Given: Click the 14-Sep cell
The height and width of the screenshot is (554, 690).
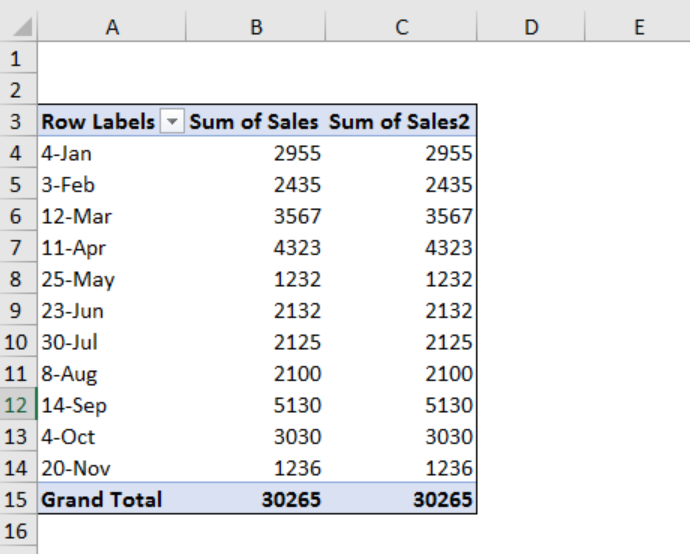Looking at the screenshot, I should [x=112, y=405].
